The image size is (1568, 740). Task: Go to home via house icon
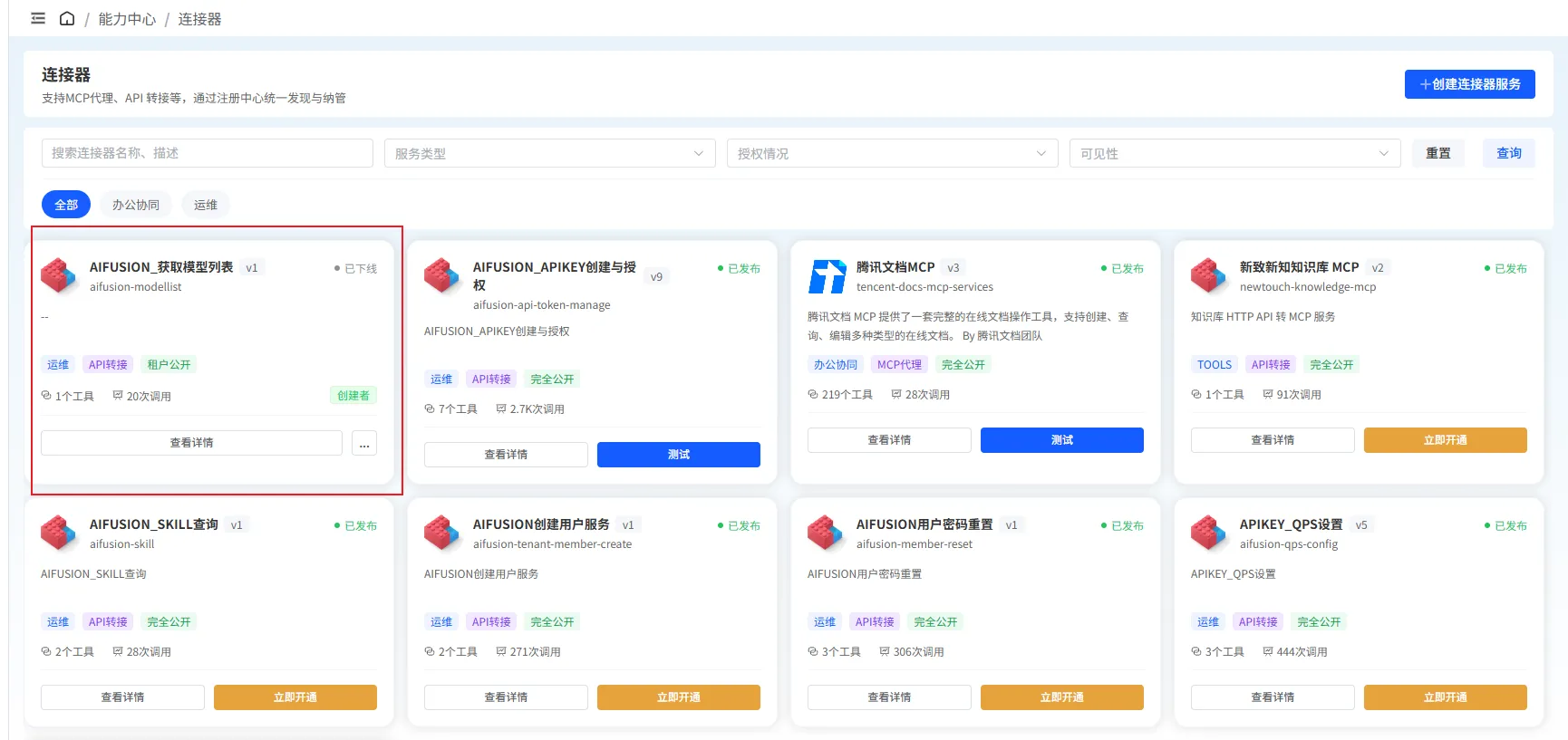pos(67,18)
